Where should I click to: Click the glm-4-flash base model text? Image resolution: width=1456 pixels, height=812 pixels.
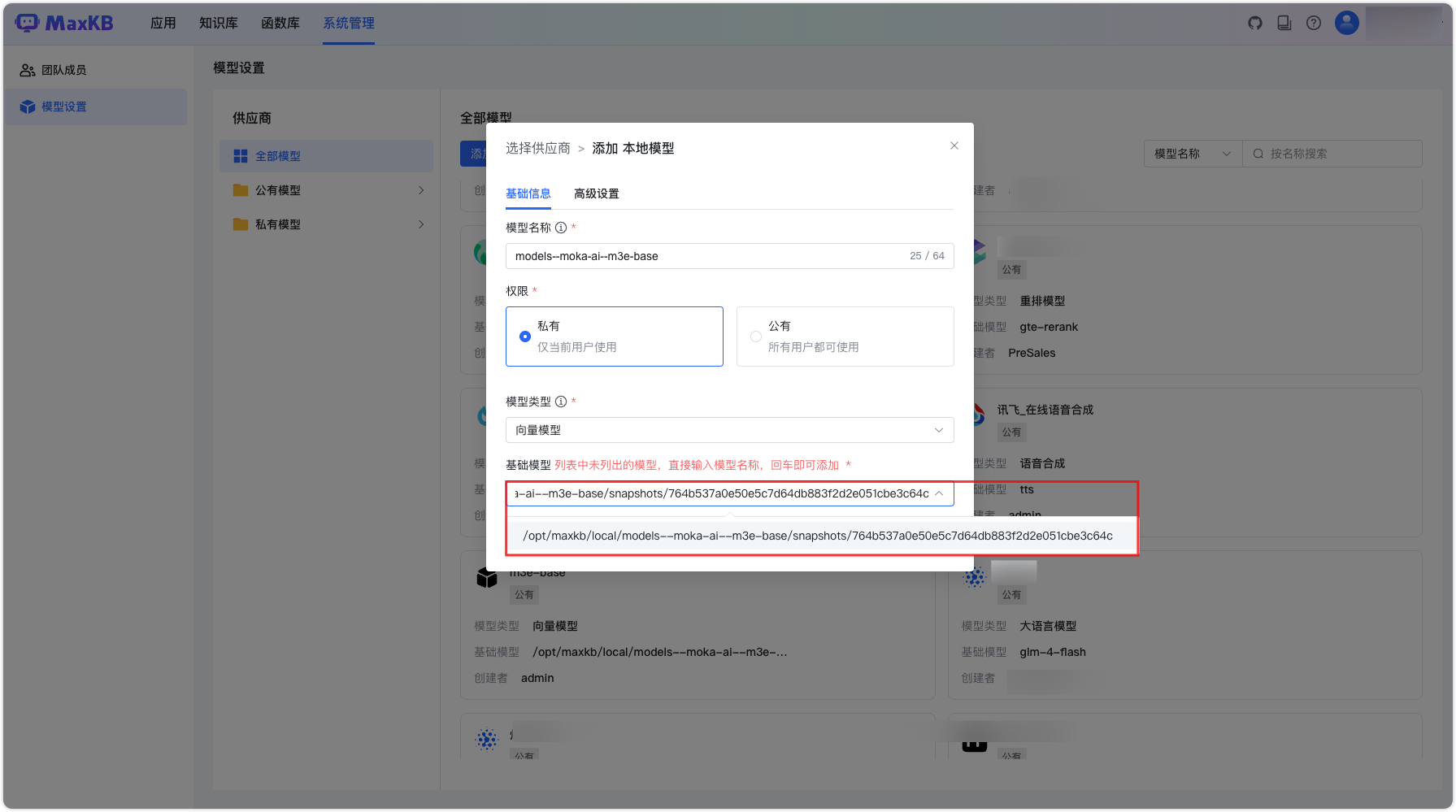(1053, 652)
